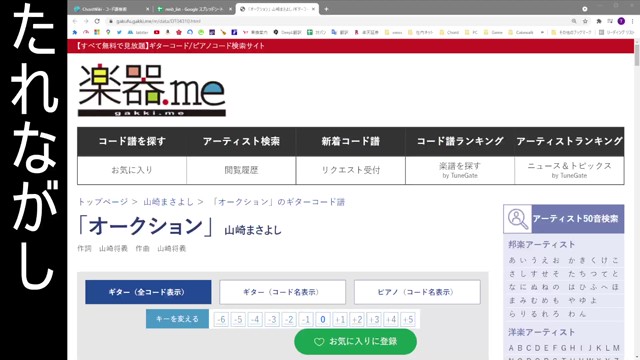Switch to ピアノ（コード名表示）mode
This screenshot has width=640, height=360.
click(417, 292)
